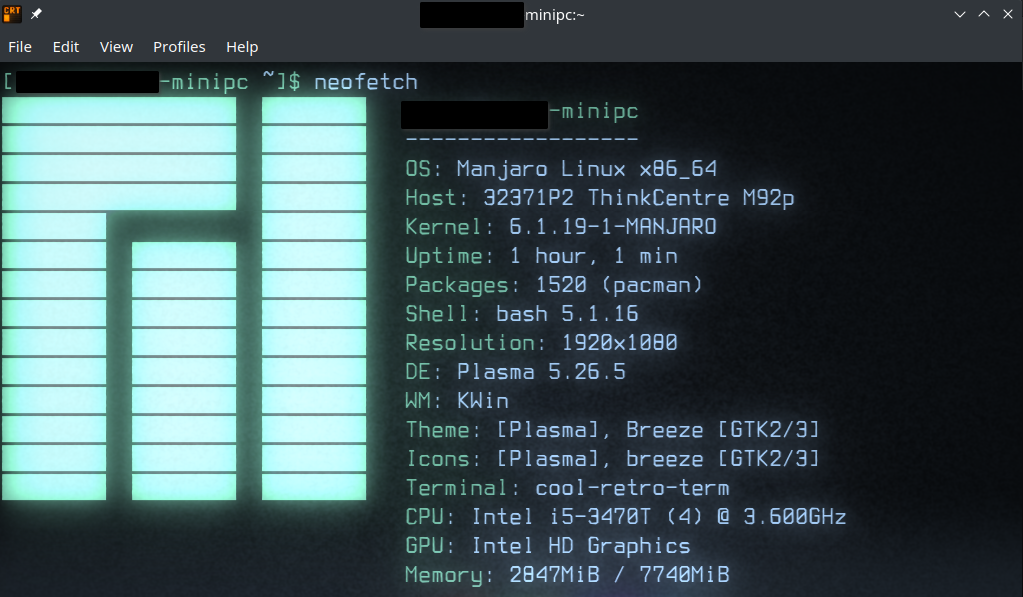Click the cool-retro-term app icon in title bar
Viewport: 1023px width, 597px height.
pos(13,14)
